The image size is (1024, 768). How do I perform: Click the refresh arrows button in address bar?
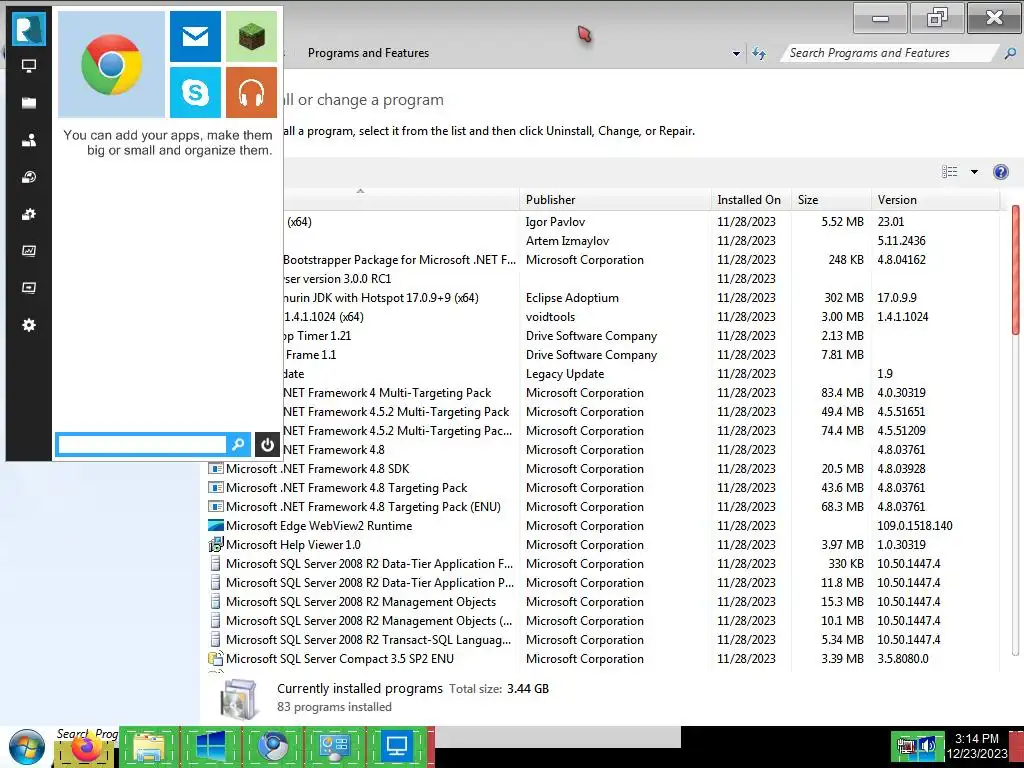759,53
